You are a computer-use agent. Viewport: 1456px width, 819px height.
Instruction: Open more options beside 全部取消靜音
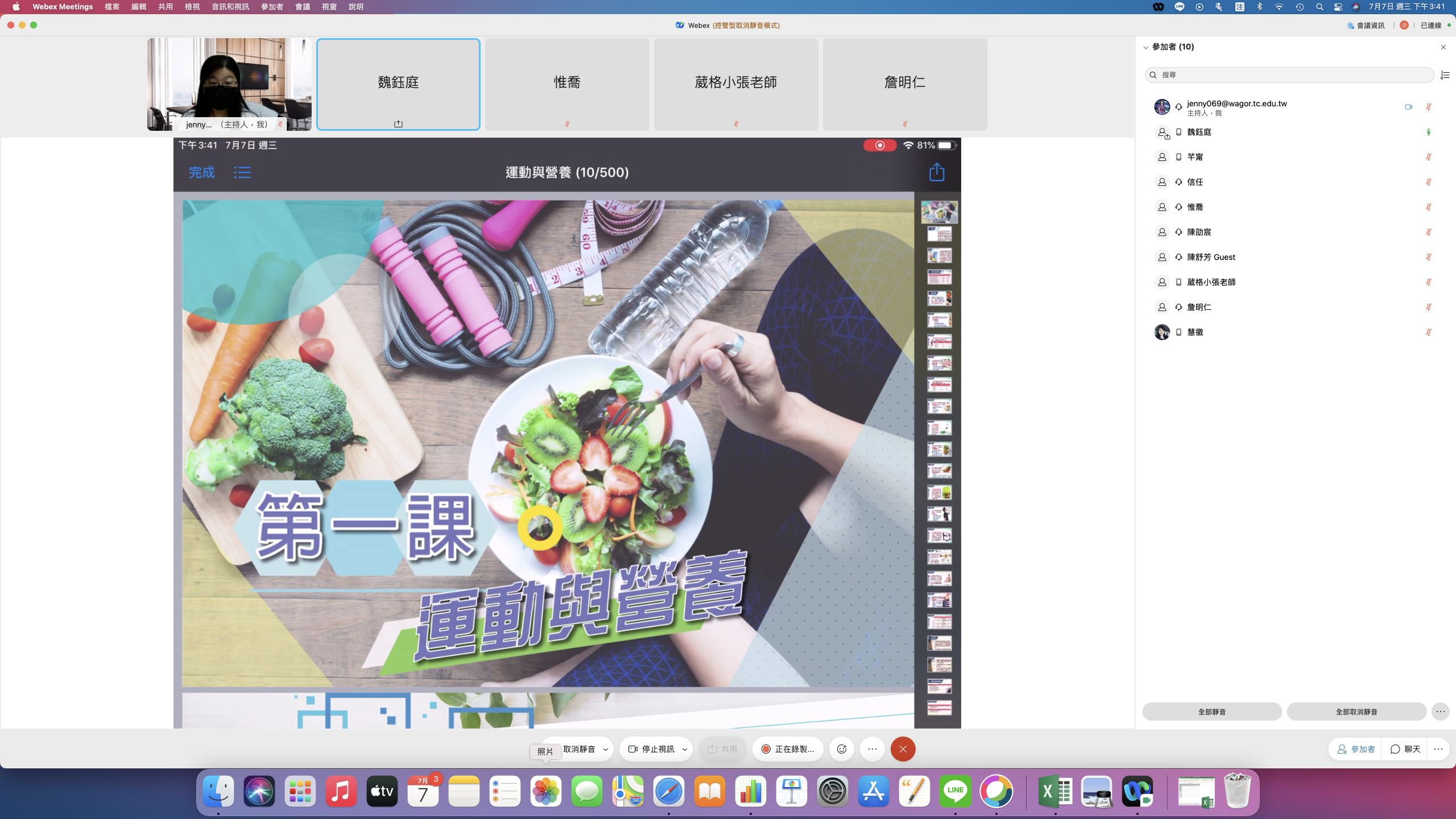coord(1440,712)
